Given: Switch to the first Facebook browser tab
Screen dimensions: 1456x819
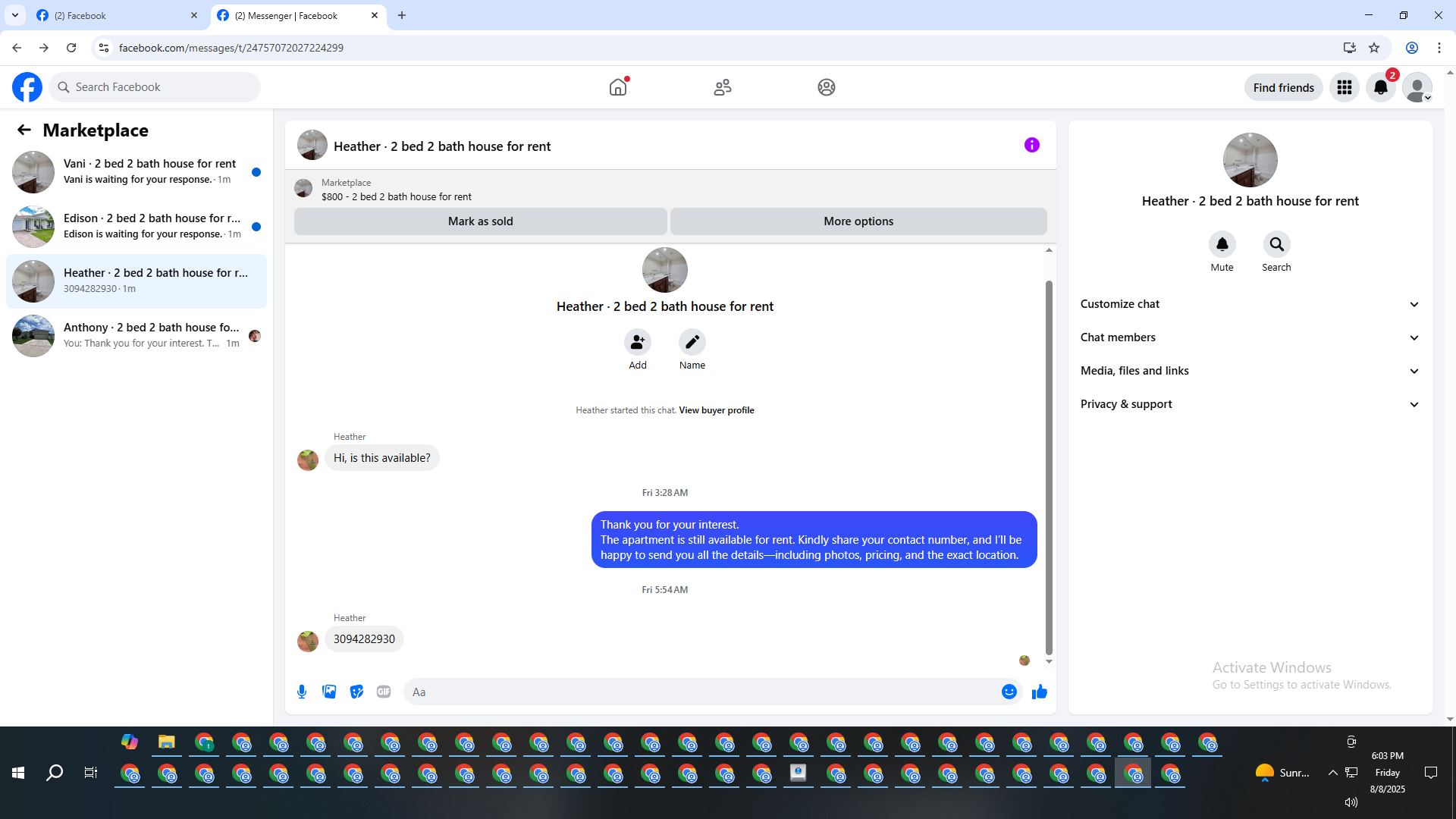Looking at the screenshot, I should 114,15.
